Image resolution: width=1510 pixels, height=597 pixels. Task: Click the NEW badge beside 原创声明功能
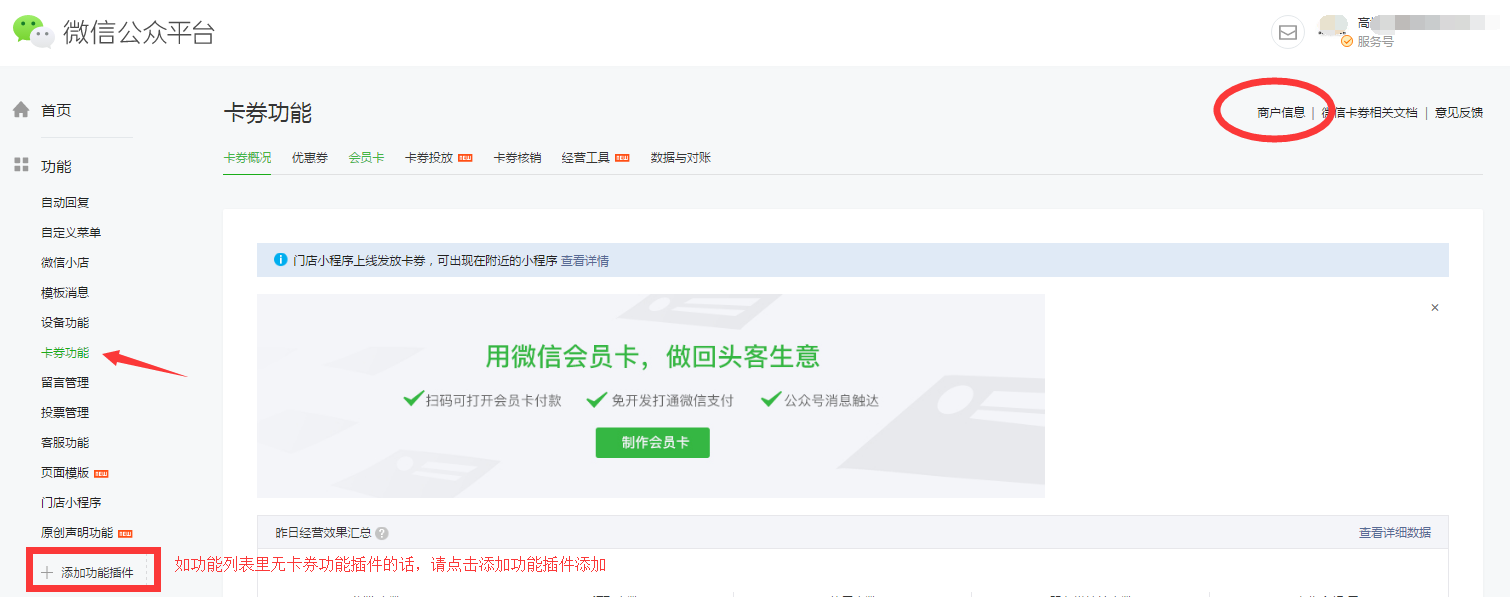tap(125, 533)
